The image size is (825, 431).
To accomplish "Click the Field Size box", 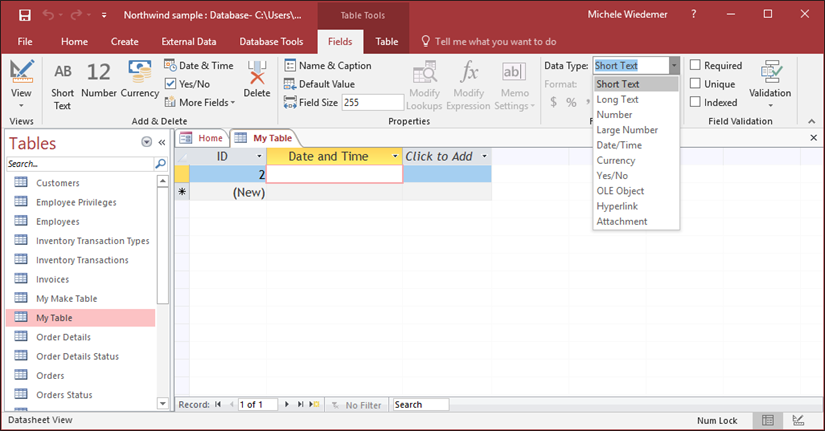I will tap(373, 102).
